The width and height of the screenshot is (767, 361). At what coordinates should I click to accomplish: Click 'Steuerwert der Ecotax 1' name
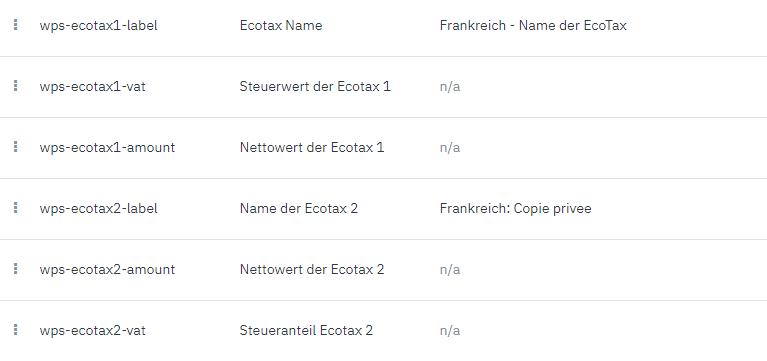click(315, 87)
